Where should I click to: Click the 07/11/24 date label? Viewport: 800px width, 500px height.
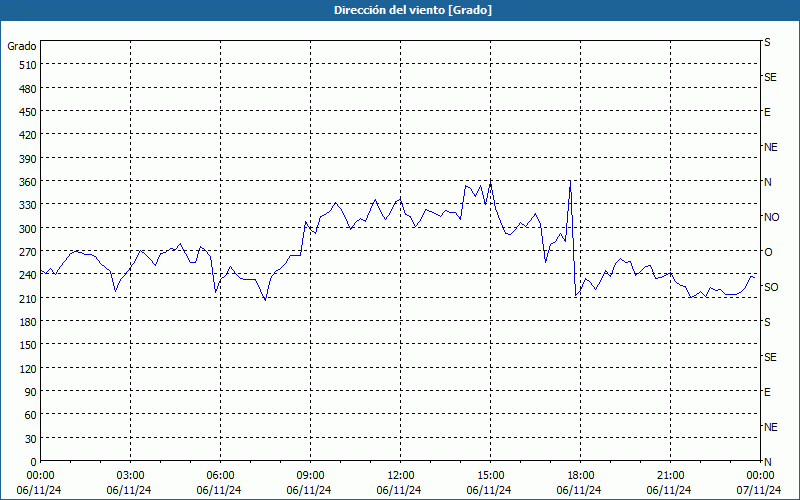click(x=759, y=490)
